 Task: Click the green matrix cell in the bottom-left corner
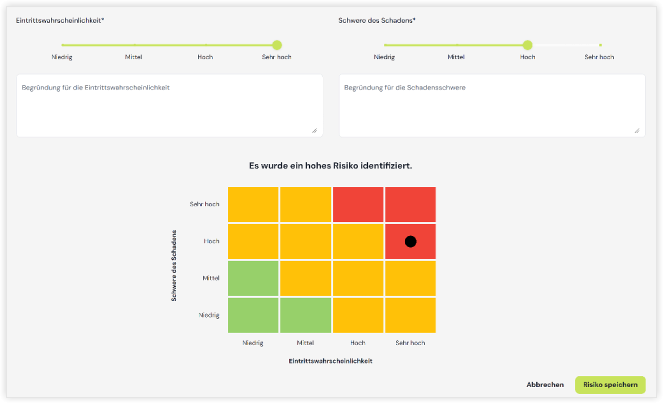[253, 315]
